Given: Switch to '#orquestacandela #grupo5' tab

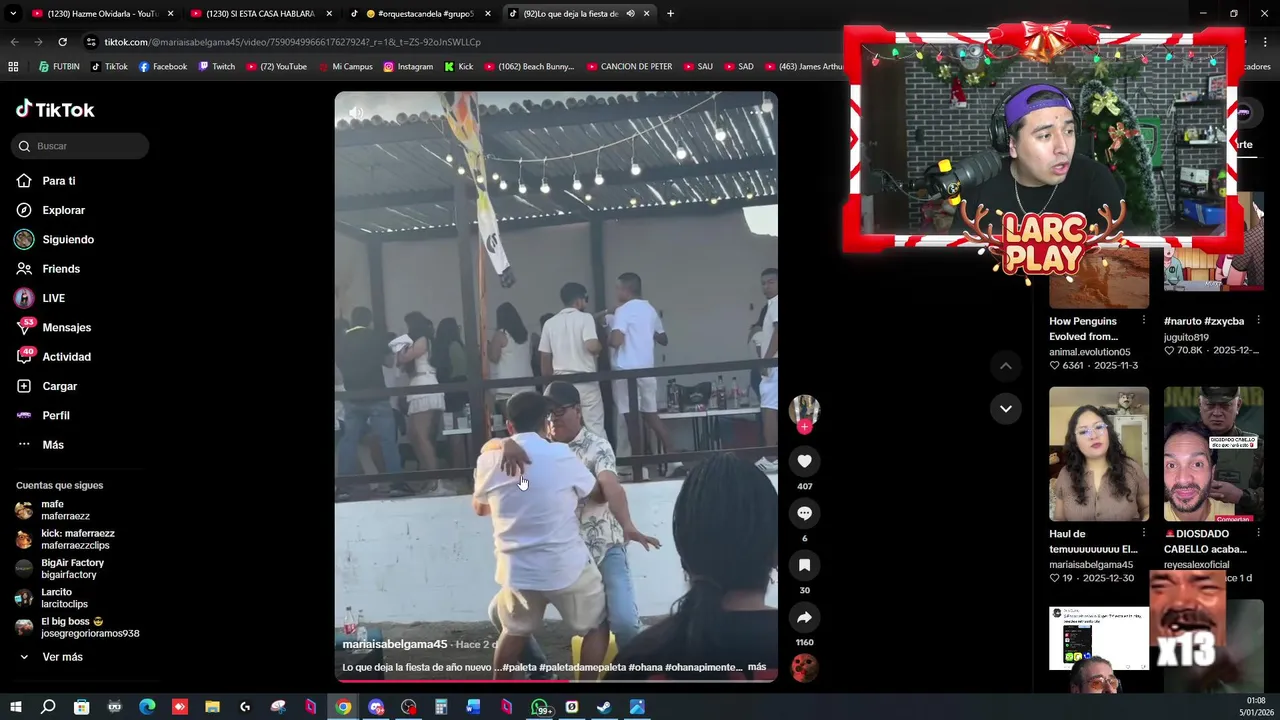Looking at the screenshot, I should 420,14.
